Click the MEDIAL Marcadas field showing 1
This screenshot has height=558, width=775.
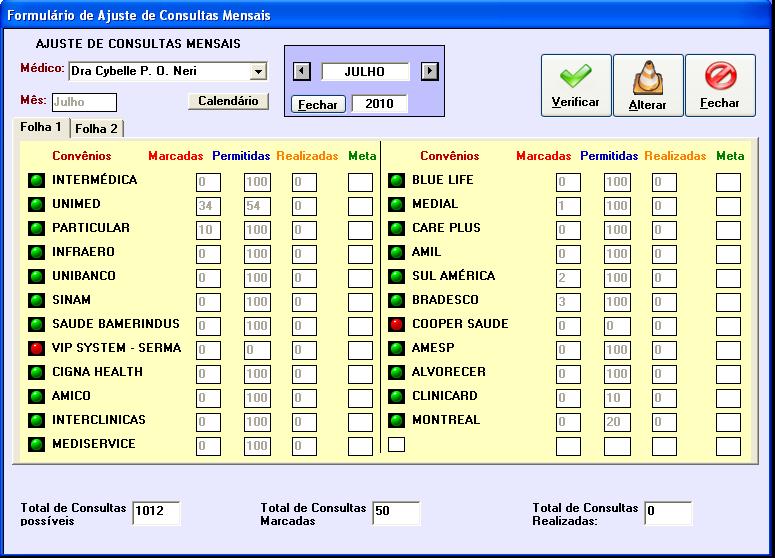(568, 206)
